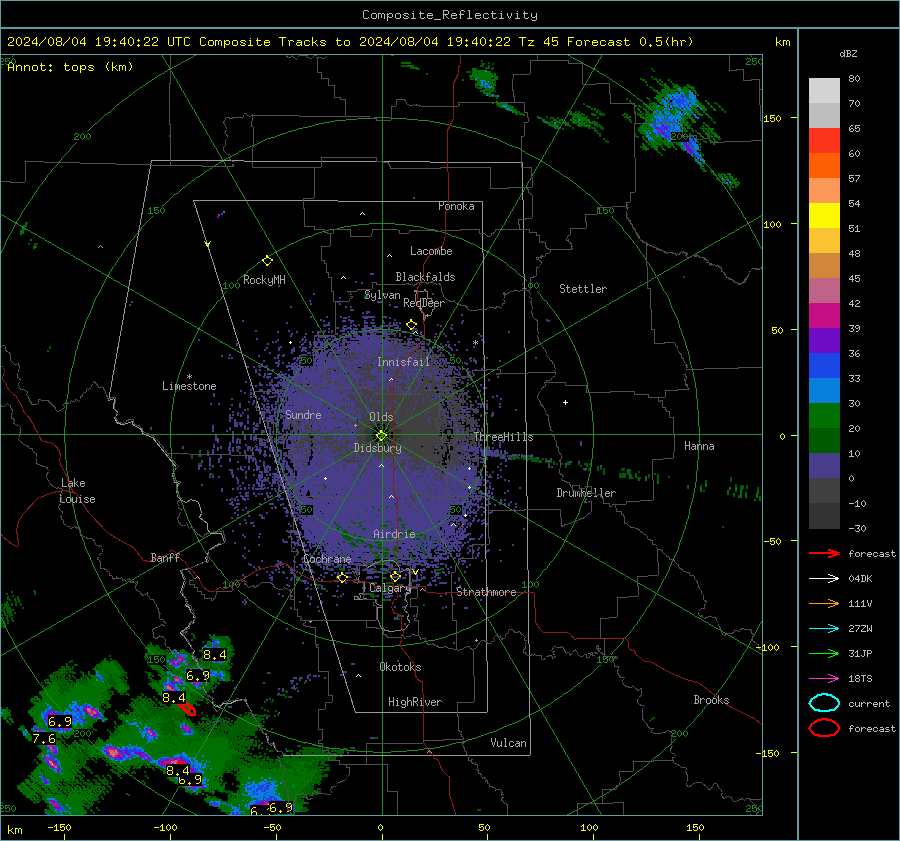Click the Drumheller city label
Viewport: 900px width, 841px height.
(586, 493)
